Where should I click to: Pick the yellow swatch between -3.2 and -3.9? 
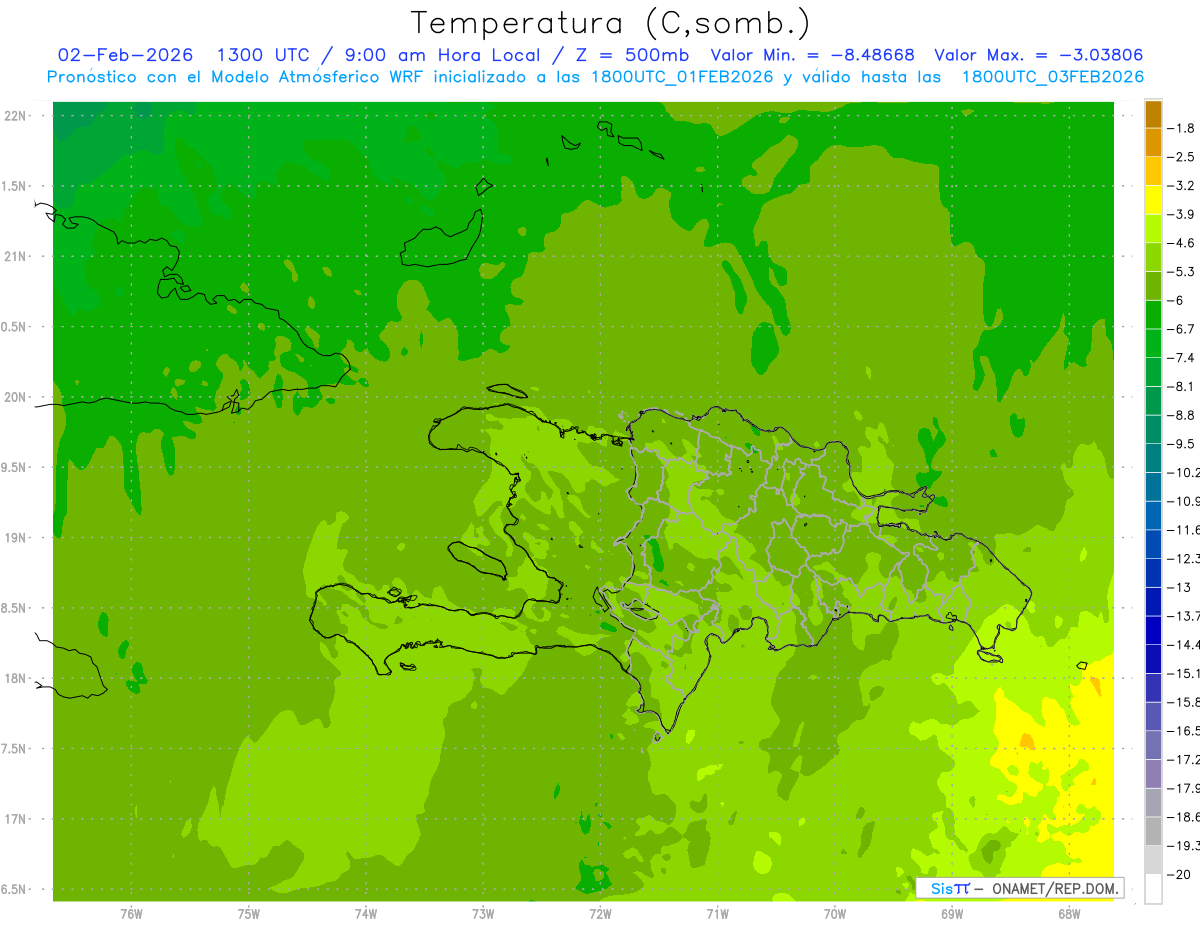(x=1153, y=200)
